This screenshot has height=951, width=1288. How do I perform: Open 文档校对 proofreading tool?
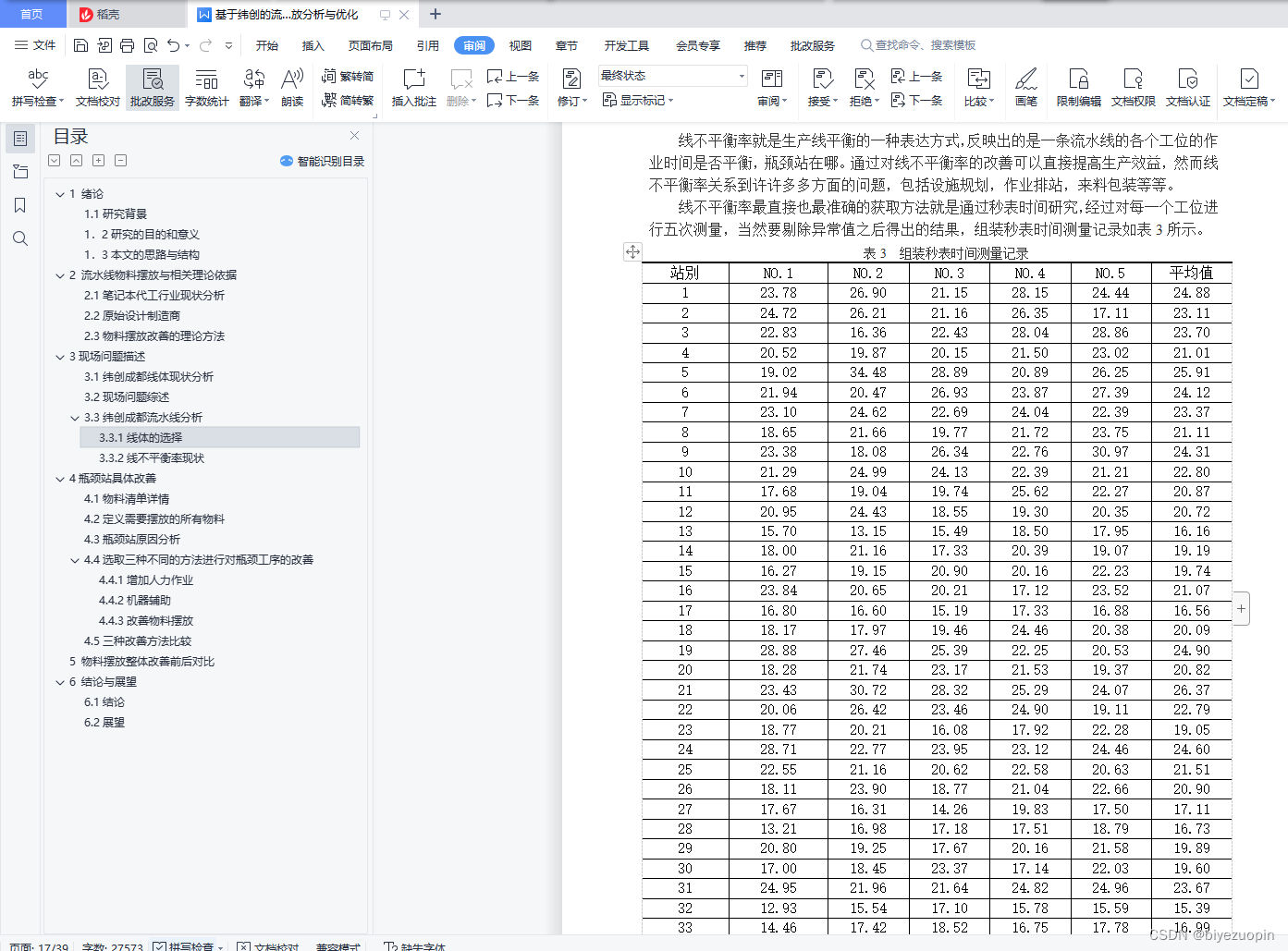[x=98, y=88]
